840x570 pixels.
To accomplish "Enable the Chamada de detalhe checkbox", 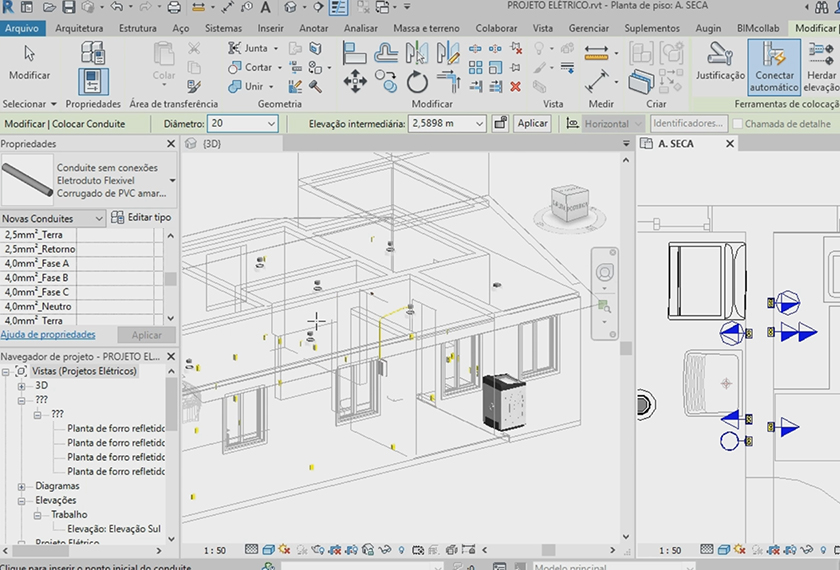I will 738,124.
